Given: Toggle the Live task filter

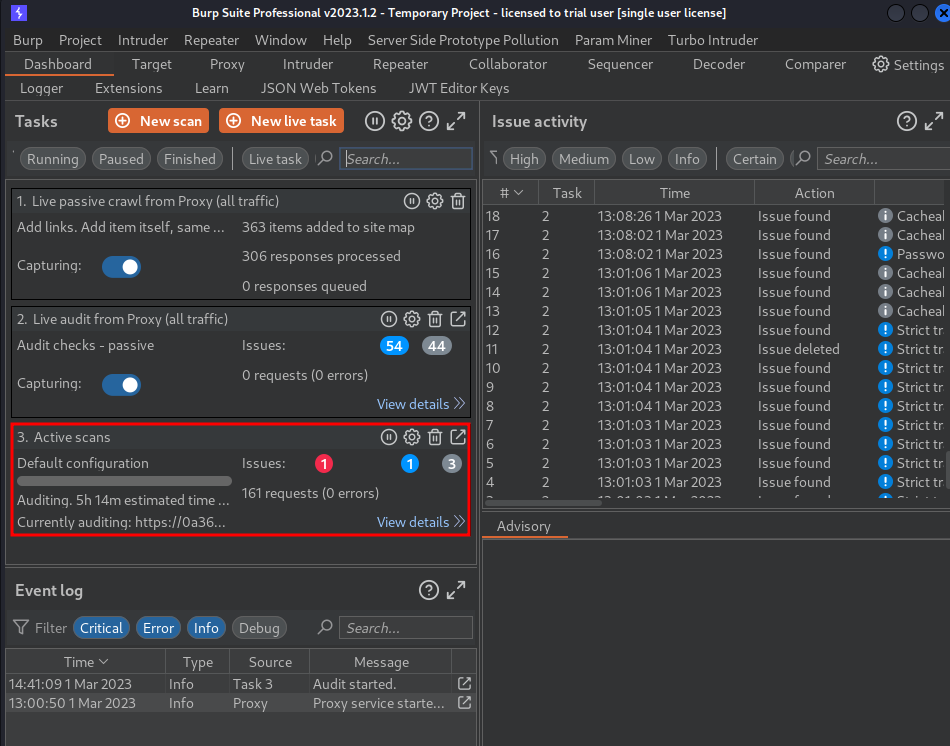Looking at the screenshot, I should [x=275, y=159].
